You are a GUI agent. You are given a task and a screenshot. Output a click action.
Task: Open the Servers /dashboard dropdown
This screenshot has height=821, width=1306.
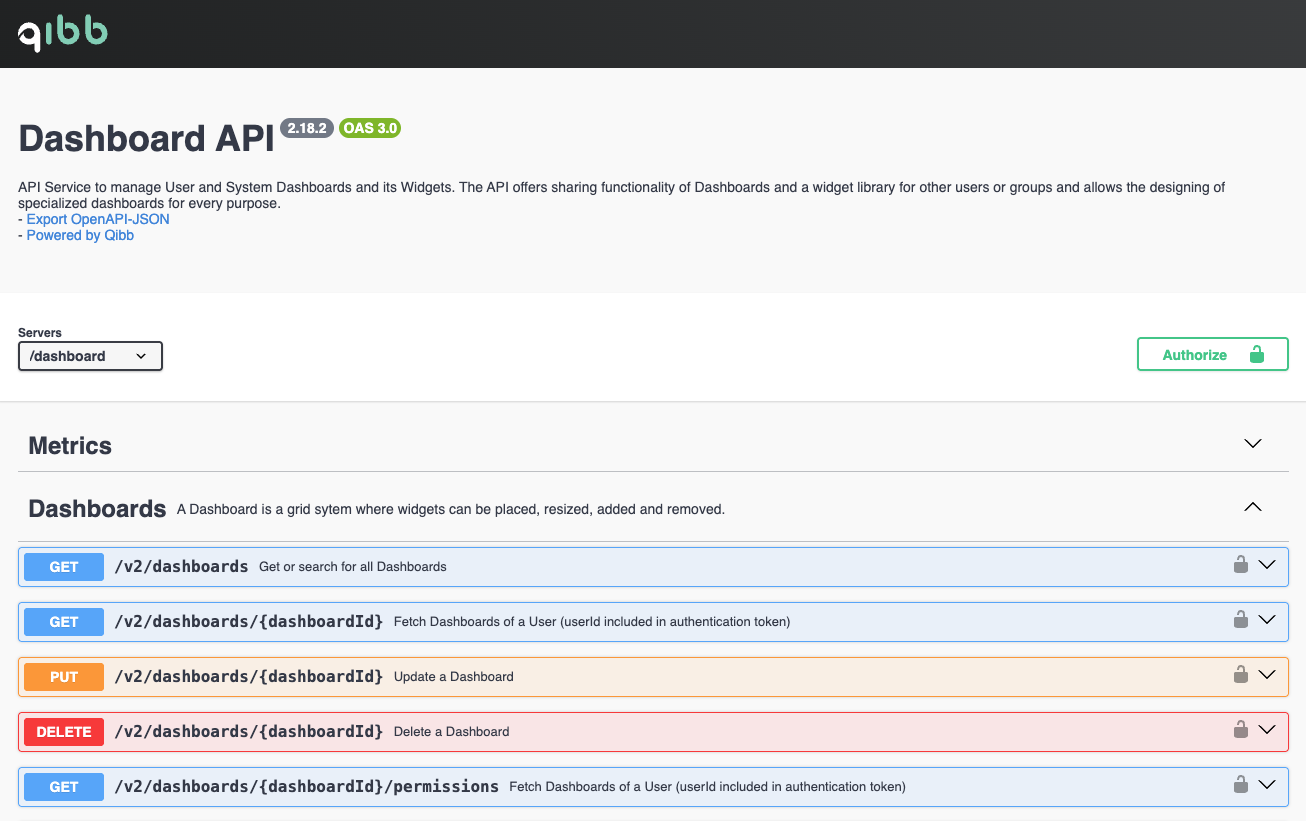coord(90,356)
